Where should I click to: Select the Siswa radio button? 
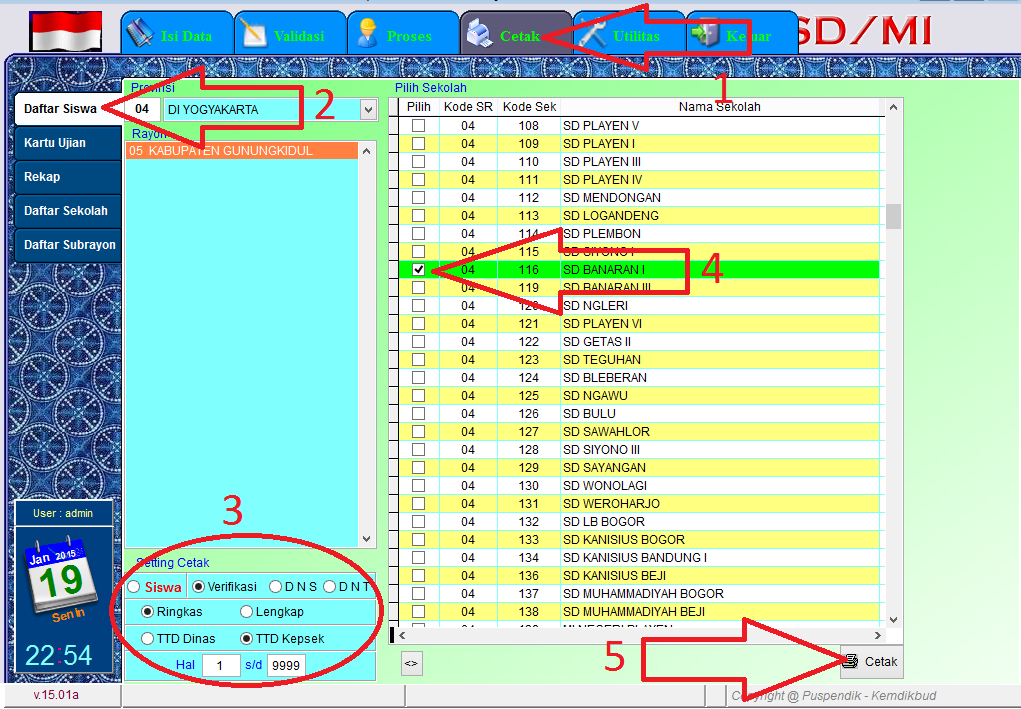[x=134, y=587]
